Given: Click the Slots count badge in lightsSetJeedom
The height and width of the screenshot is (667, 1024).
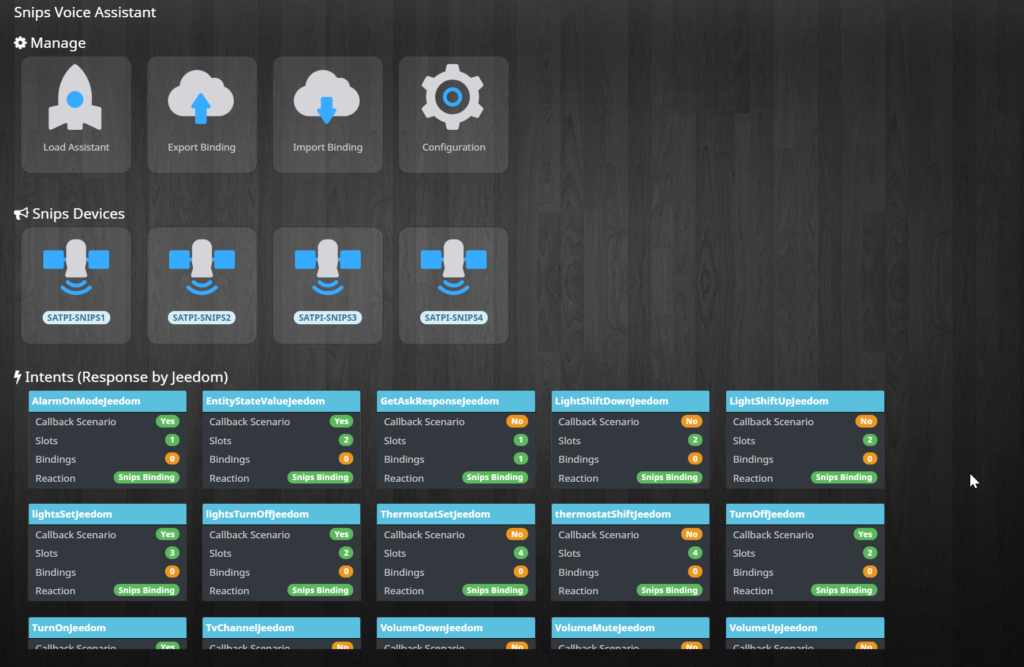Looking at the screenshot, I should pos(172,553).
